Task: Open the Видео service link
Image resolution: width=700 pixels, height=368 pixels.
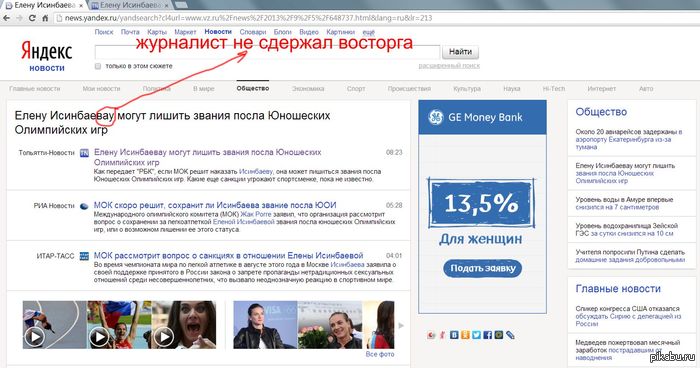Action: (x=309, y=32)
